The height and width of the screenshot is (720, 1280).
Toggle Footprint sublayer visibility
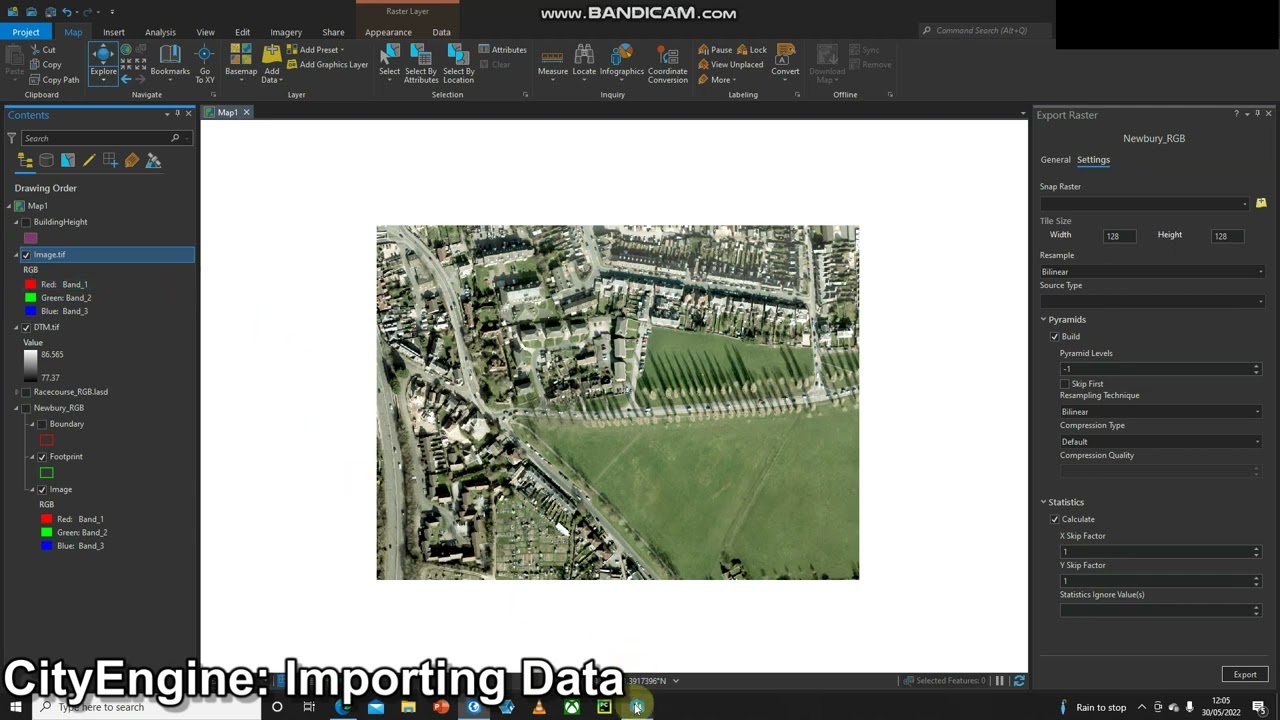(42, 457)
